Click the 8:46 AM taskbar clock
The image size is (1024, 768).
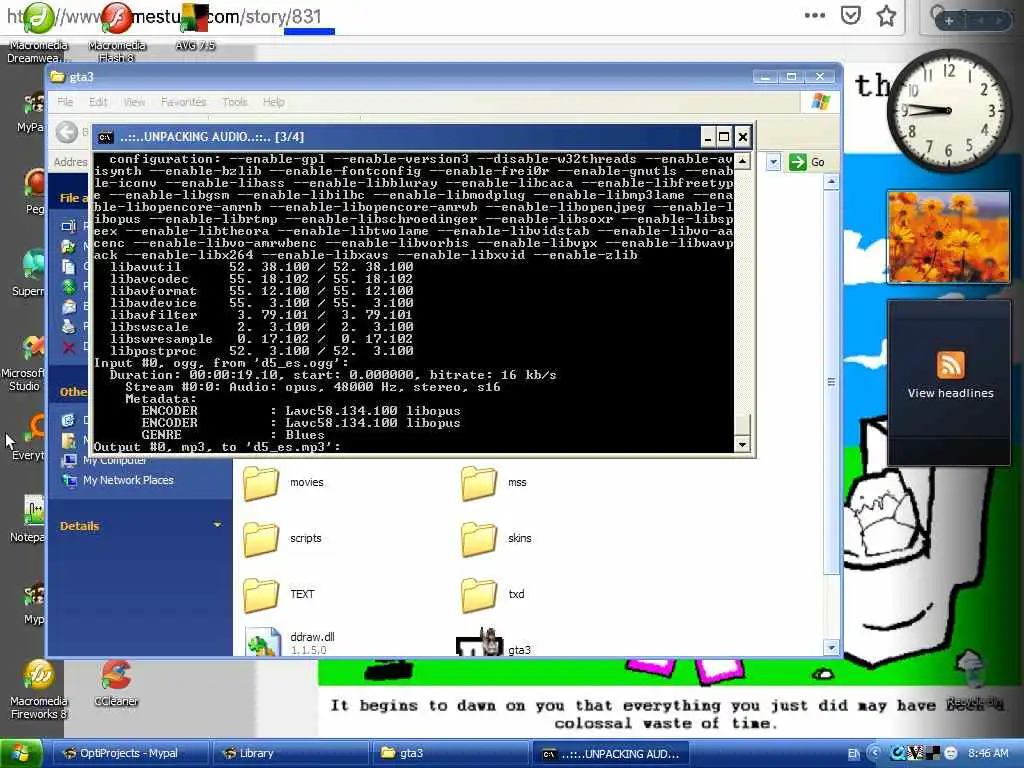click(988, 754)
